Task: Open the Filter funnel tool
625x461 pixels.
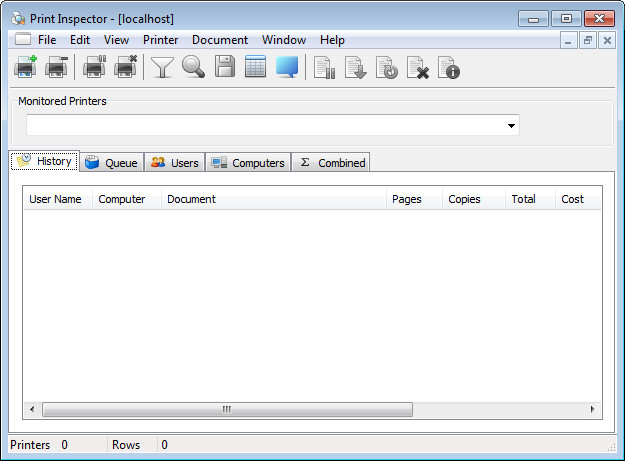Action: 162,67
